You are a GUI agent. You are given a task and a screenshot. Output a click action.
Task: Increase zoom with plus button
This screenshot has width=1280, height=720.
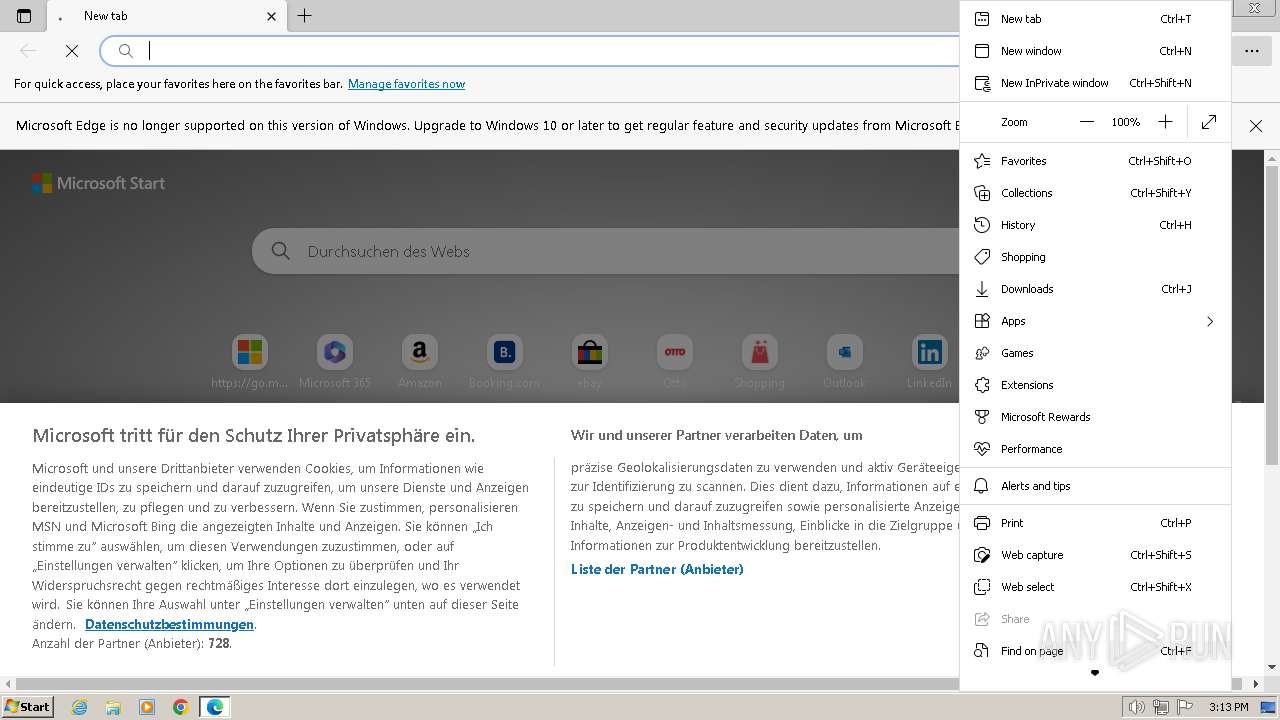coord(1165,122)
